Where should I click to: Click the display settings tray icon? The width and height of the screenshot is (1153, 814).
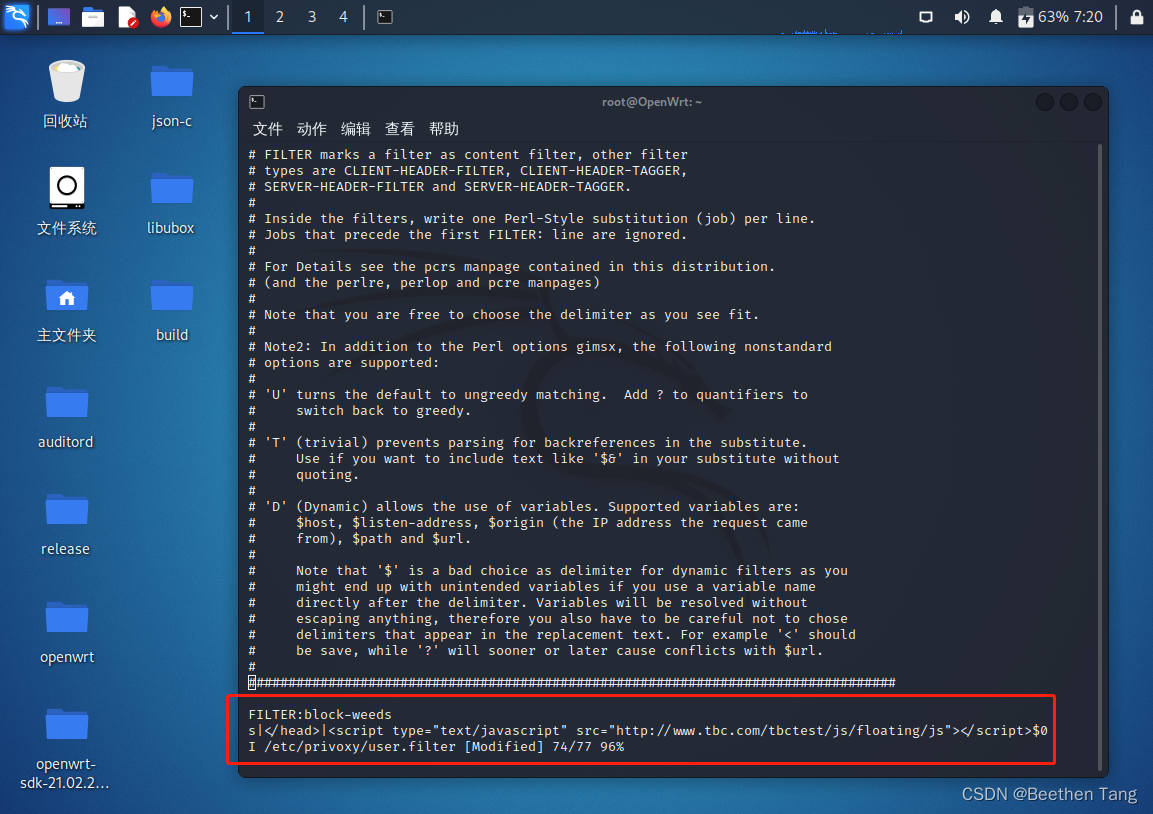[926, 17]
